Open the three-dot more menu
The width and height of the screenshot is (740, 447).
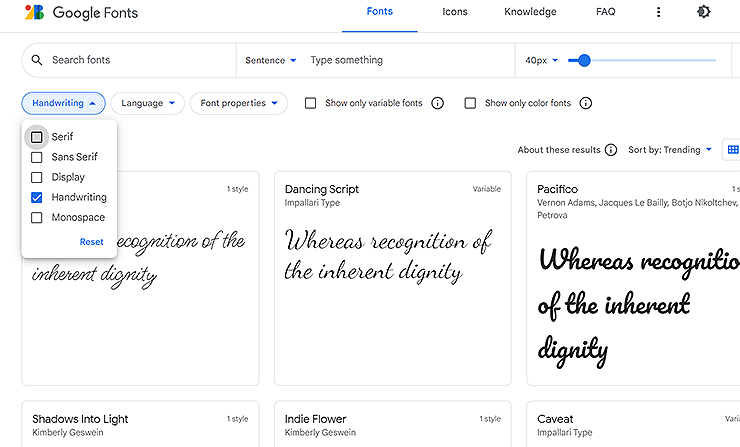658,12
